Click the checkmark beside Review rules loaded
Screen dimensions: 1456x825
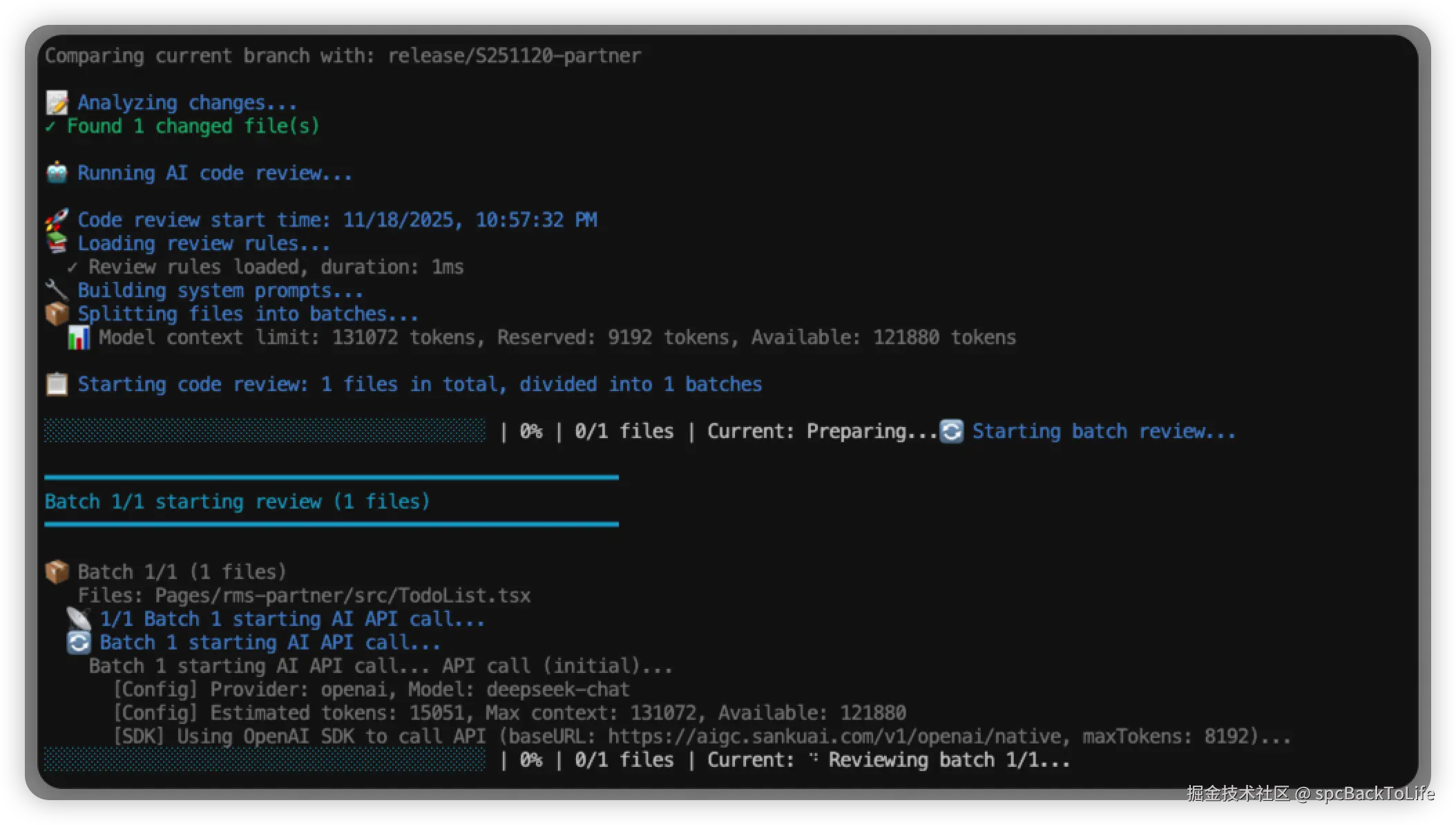click(73, 267)
